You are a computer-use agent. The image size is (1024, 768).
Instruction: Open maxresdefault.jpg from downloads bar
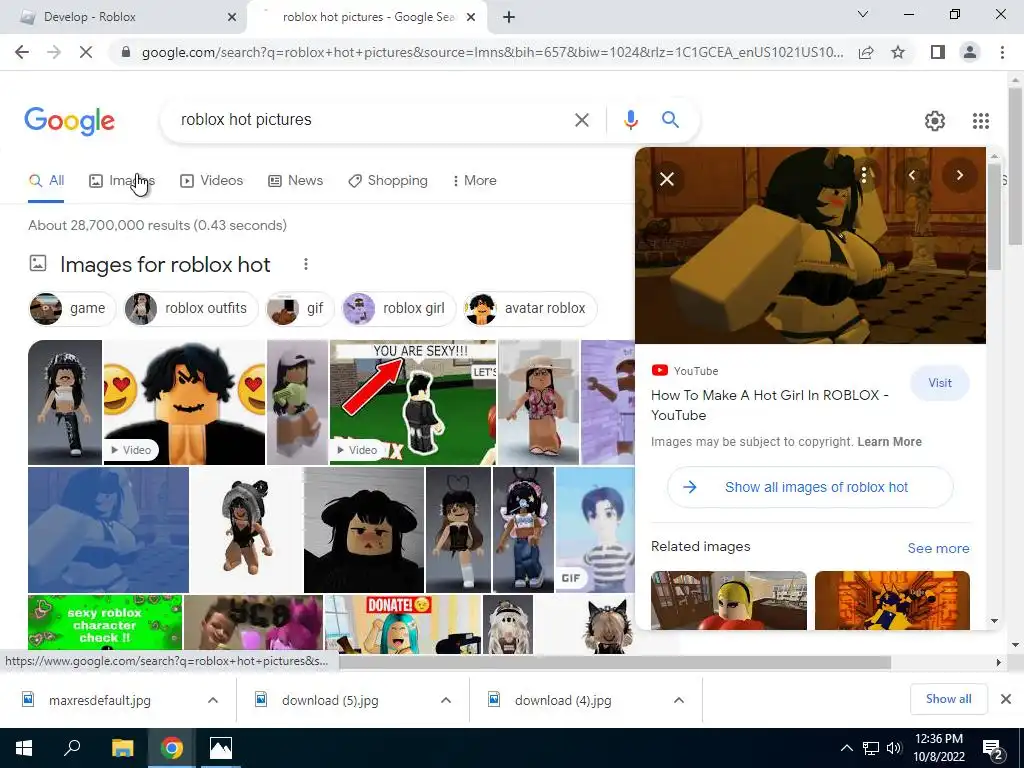point(99,700)
